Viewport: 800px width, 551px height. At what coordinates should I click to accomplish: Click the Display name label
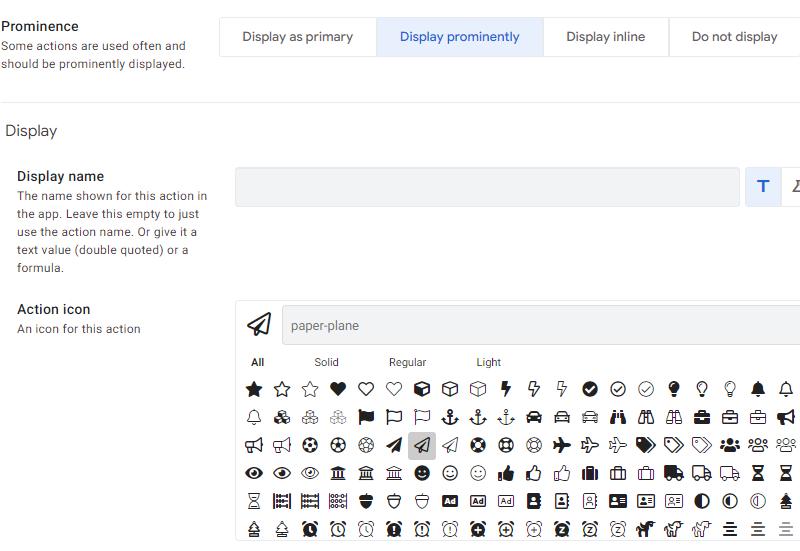[60, 176]
